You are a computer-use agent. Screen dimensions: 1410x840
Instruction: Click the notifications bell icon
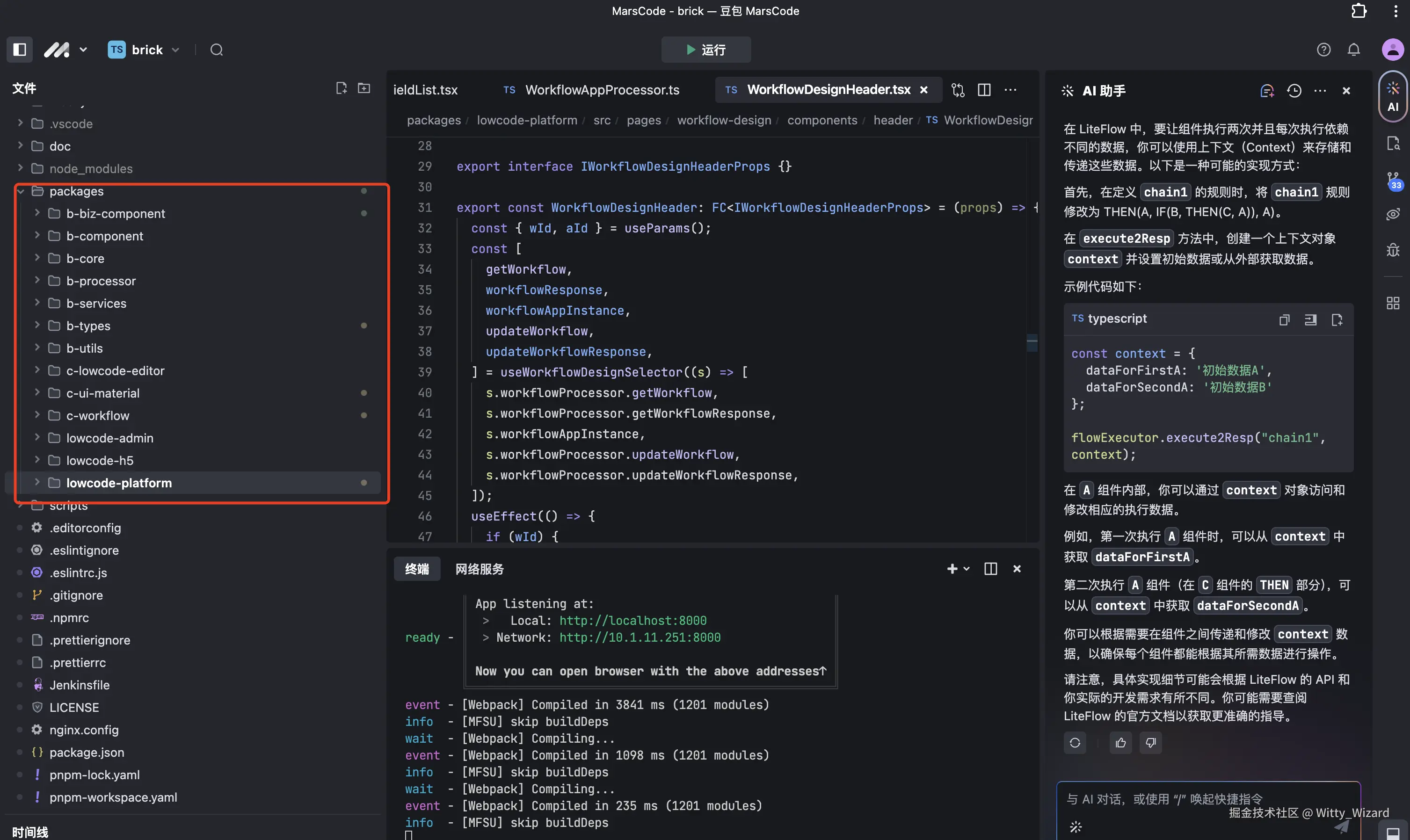[1353, 50]
